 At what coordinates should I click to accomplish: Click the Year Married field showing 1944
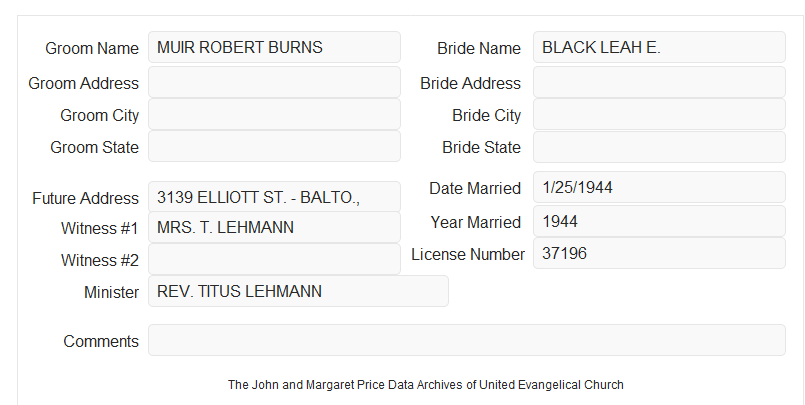(x=659, y=221)
